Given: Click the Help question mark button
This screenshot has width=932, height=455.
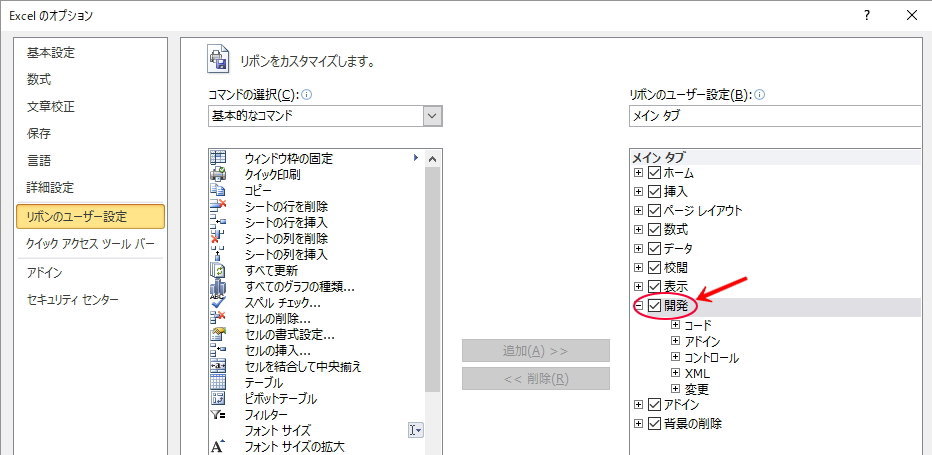Looking at the screenshot, I should coord(866,15).
